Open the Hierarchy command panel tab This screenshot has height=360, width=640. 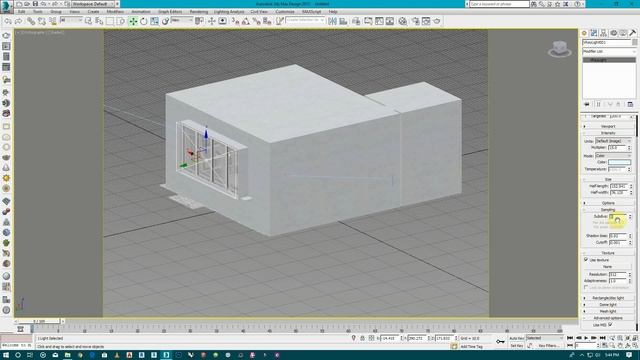pos(603,33)
